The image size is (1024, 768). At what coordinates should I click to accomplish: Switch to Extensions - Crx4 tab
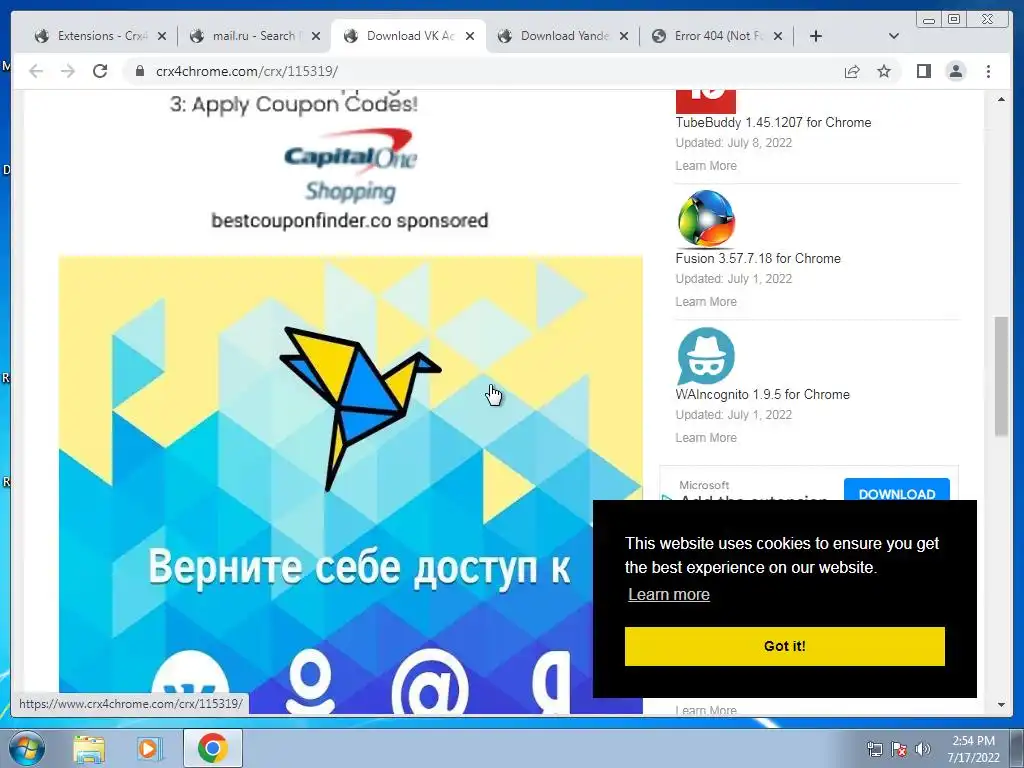click(x=99, y=36)
